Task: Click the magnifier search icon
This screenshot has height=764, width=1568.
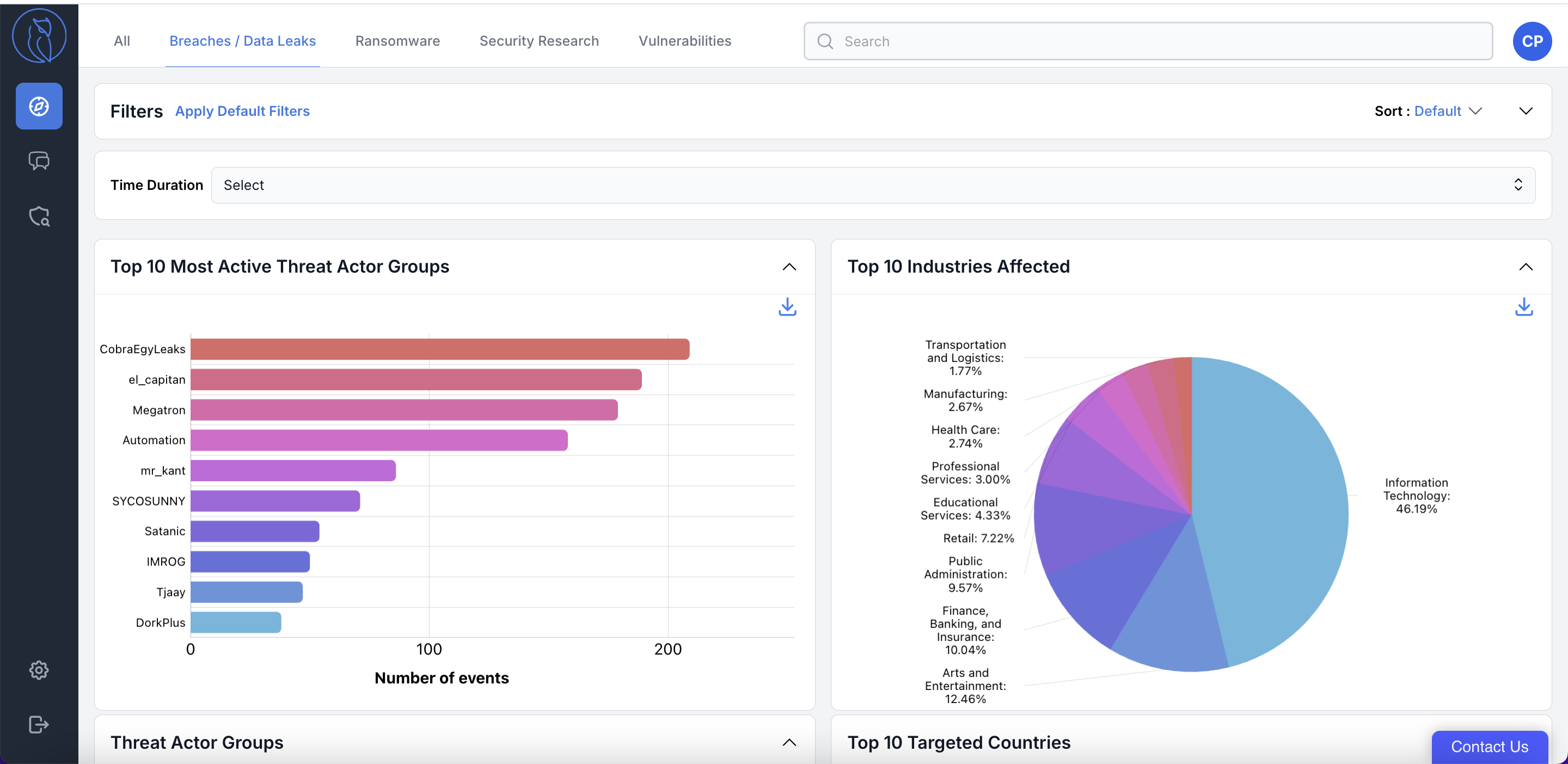Action: tap(825, 41)
